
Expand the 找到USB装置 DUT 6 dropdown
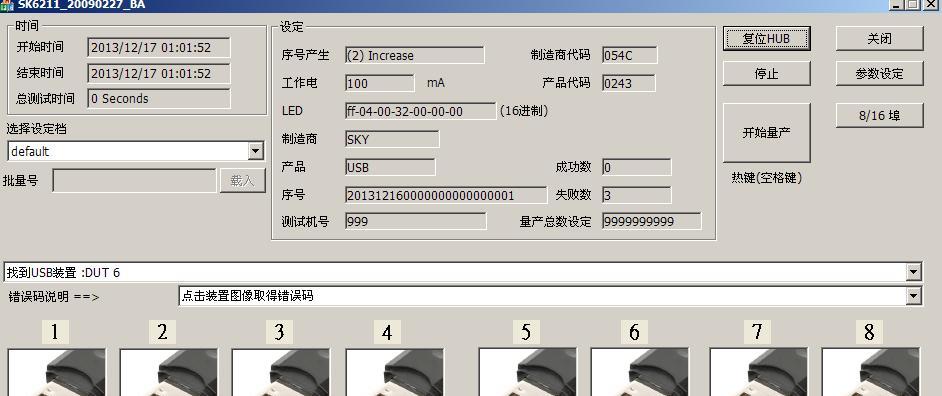(x=913, y=272)
